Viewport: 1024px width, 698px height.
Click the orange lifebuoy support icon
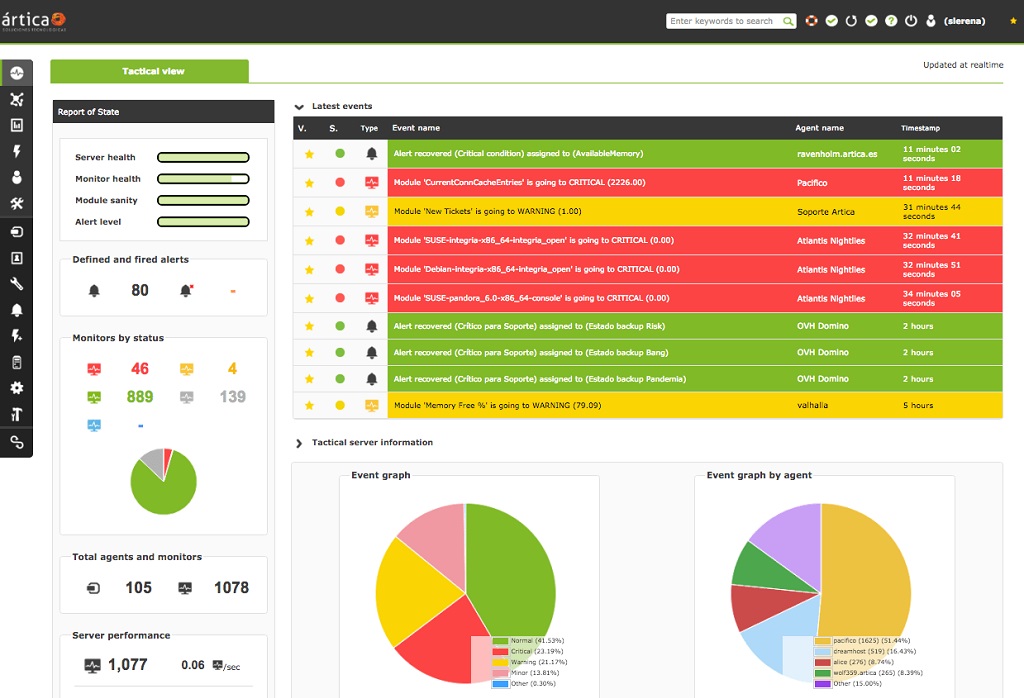point(811,21)
